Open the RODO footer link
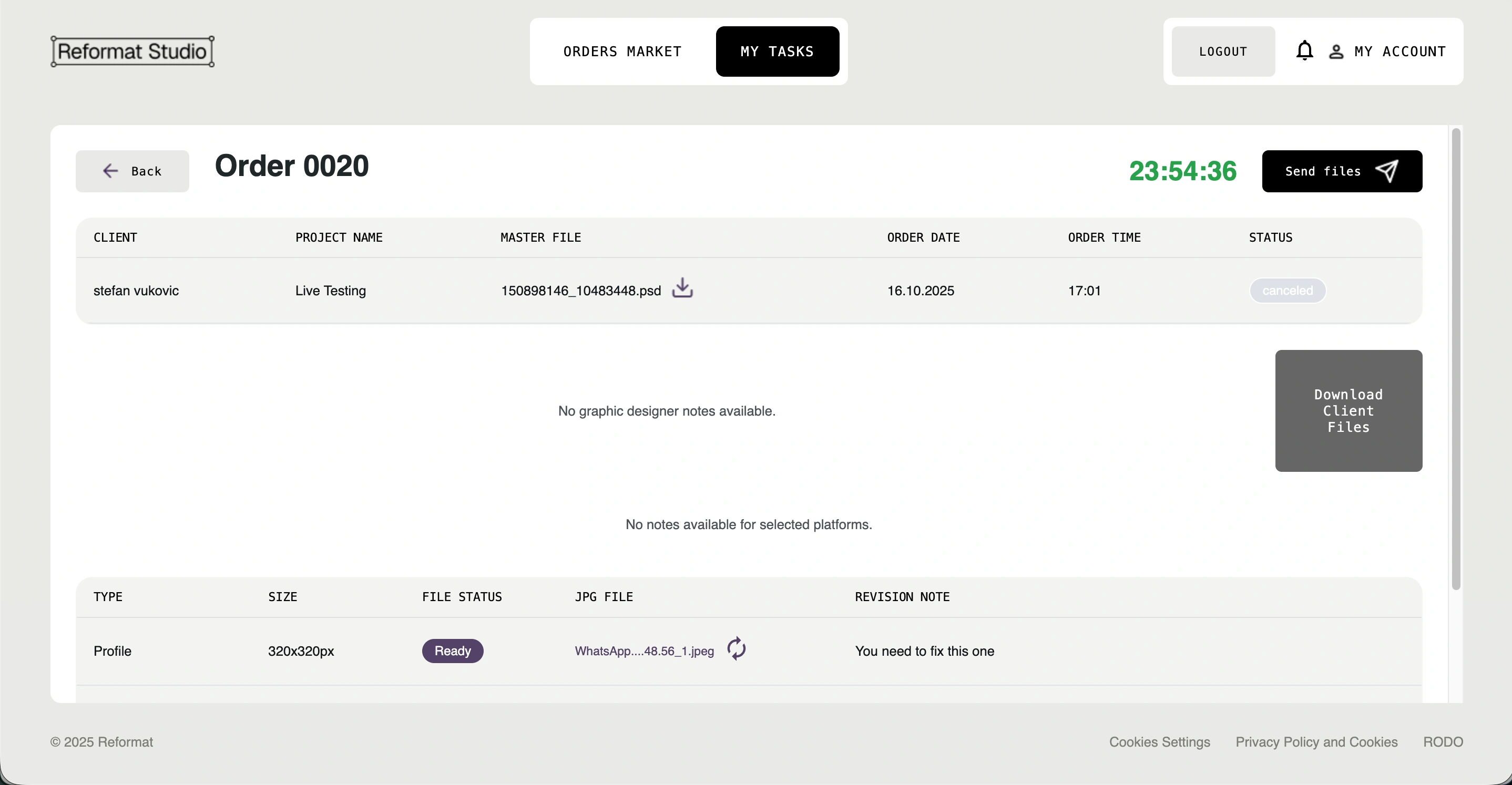The width and height of the screenshot is (1512, 785). click(x=1443, y=742)
